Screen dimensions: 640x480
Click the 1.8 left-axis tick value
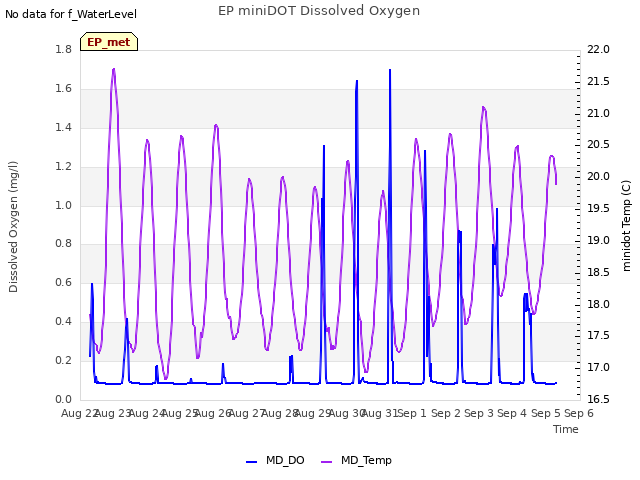click(63, 49)
